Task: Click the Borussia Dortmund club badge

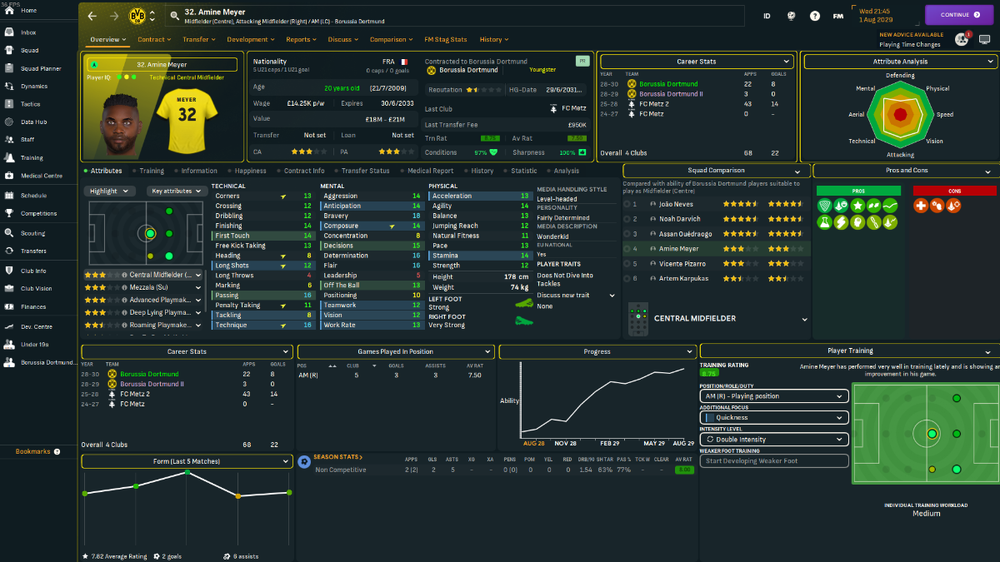Action: (x=137, y=16)
